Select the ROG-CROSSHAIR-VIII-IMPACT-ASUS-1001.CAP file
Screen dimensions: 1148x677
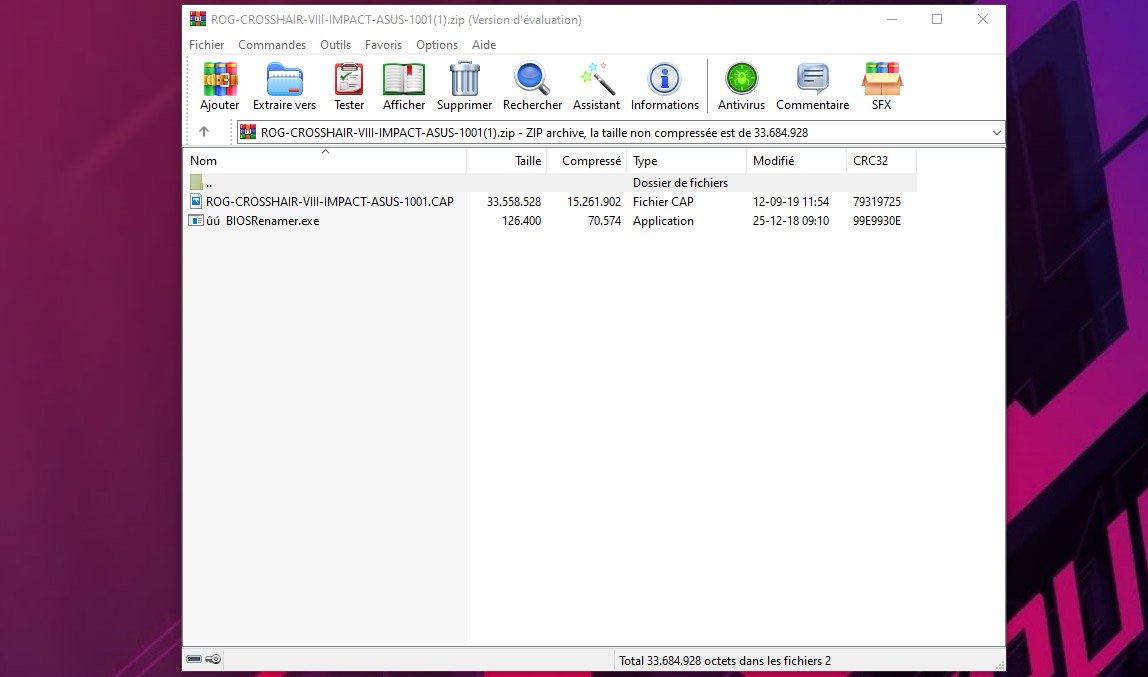coord(329,202)
